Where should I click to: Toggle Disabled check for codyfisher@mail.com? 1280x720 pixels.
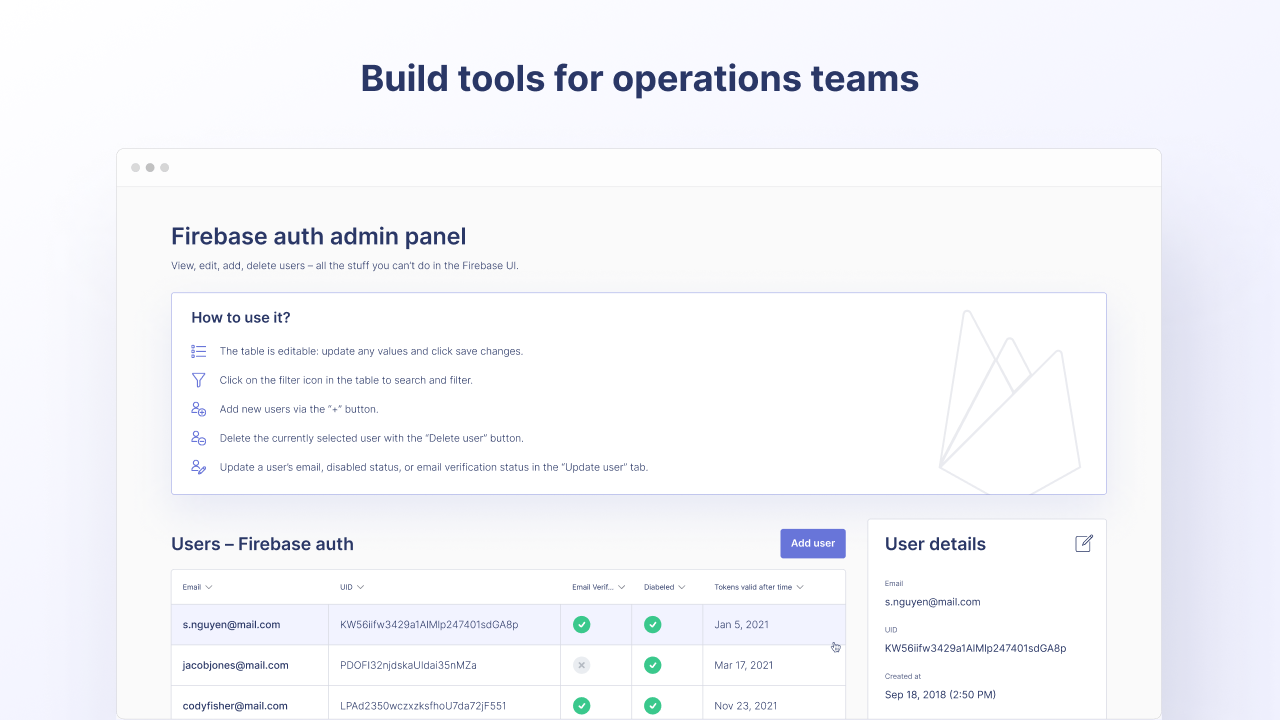(652, 705)
